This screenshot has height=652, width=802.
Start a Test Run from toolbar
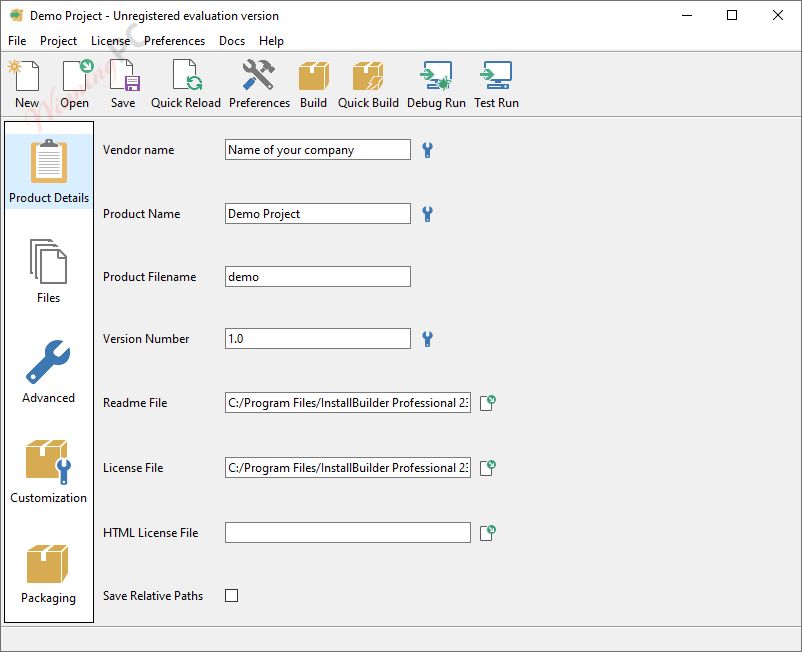(496, 84)
